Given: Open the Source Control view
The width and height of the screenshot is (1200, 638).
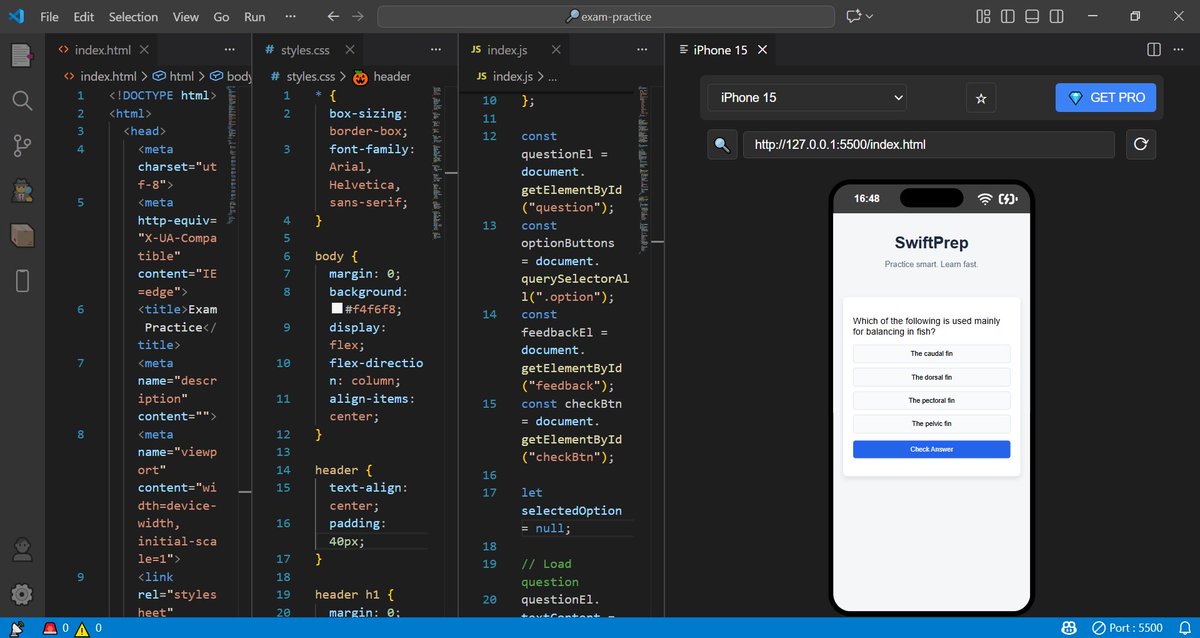Looking at the screenshot, I should [x=22, y=146].
